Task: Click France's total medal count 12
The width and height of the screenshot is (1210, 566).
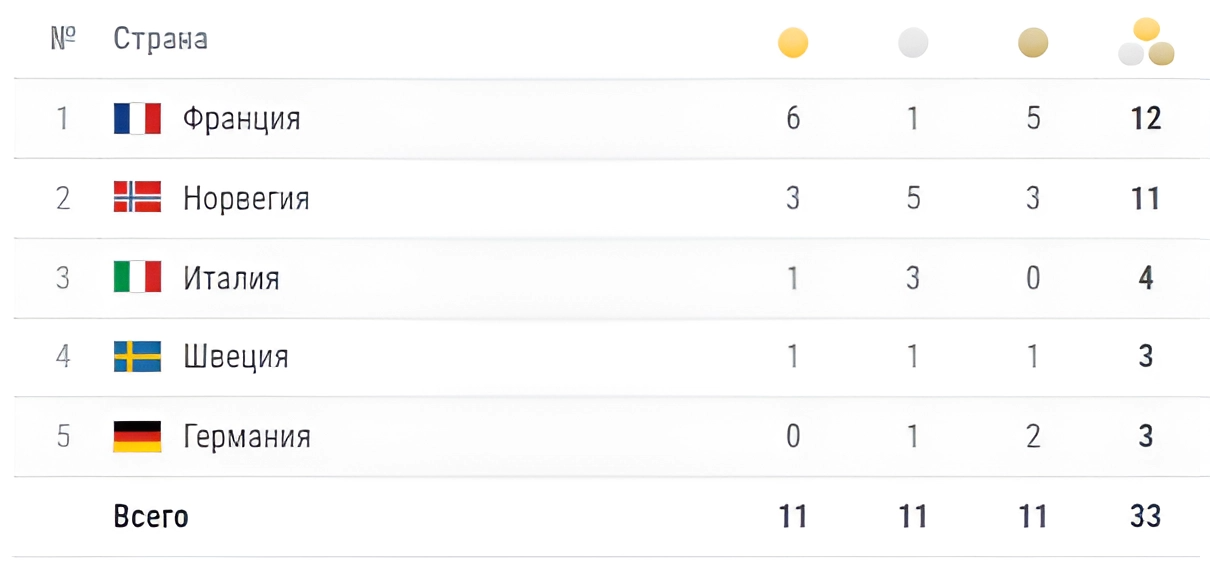Action: click(x=1146, y=119)
